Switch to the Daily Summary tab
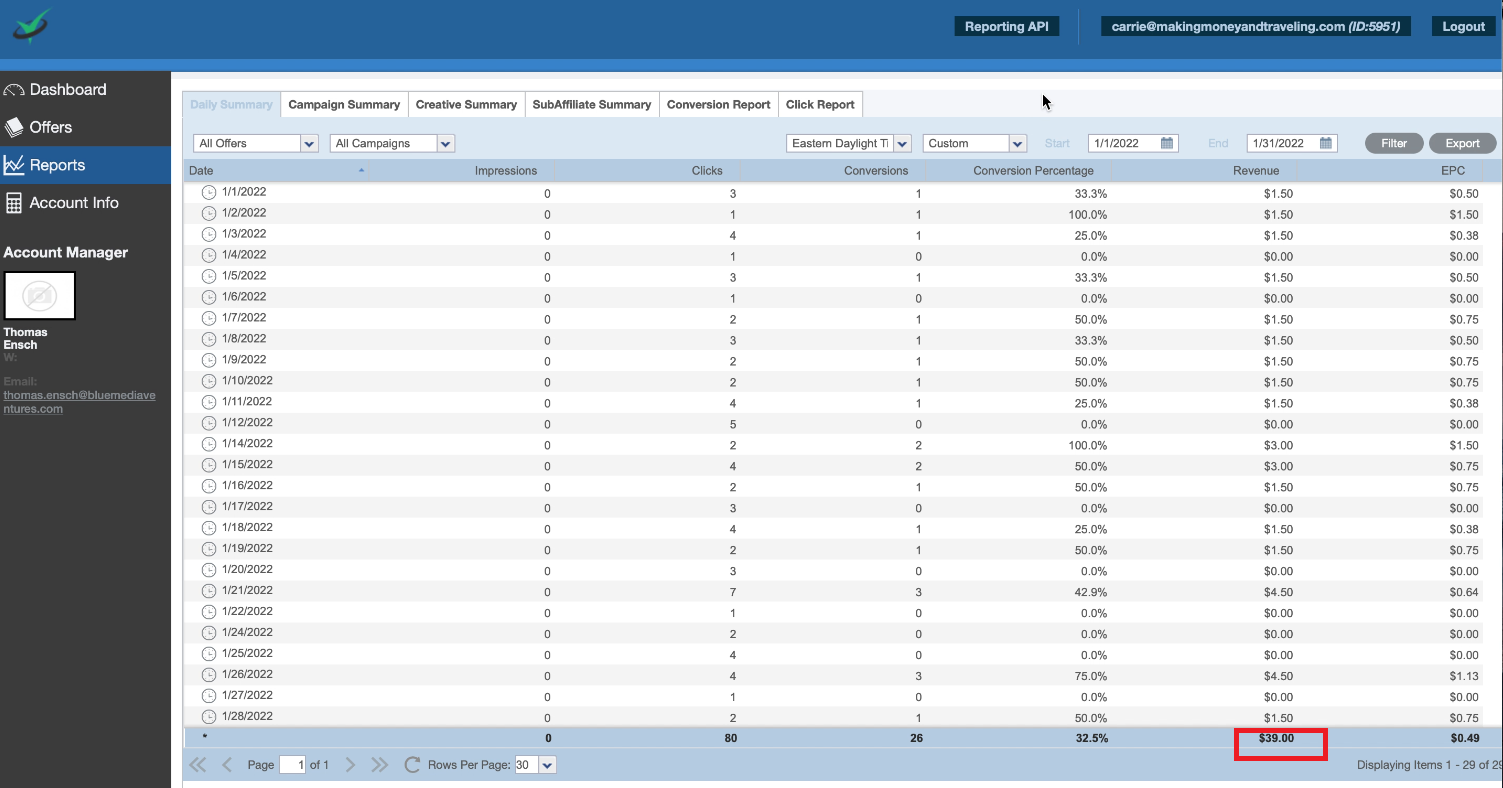Screen dimensions: 1503x788 231,104
